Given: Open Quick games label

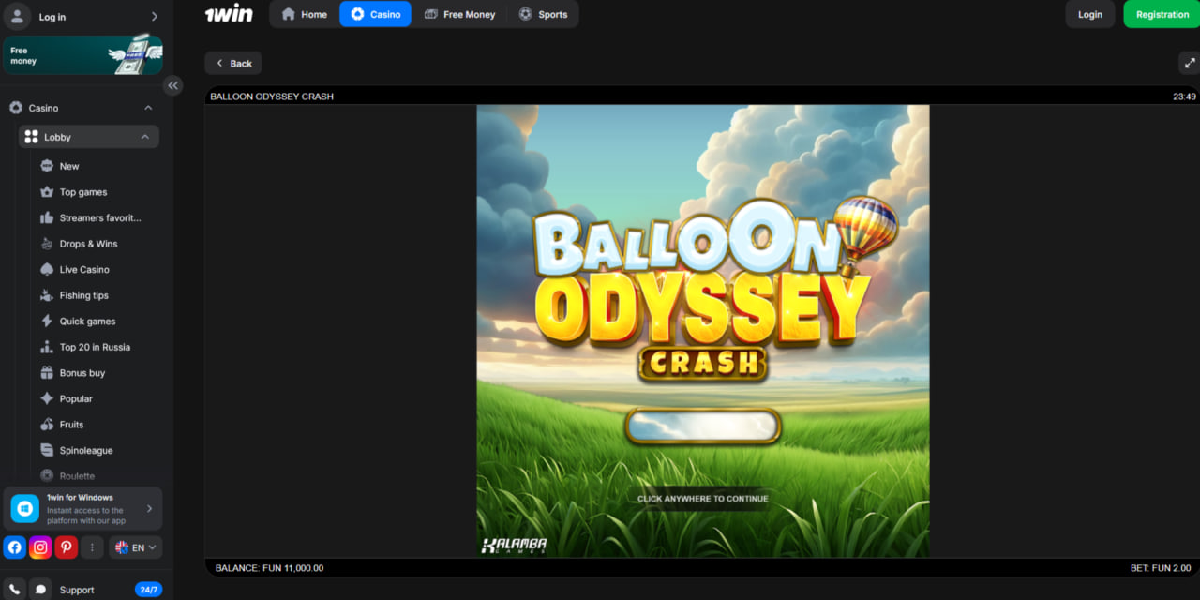Looking at the screenshot, I should click(87, 322).
